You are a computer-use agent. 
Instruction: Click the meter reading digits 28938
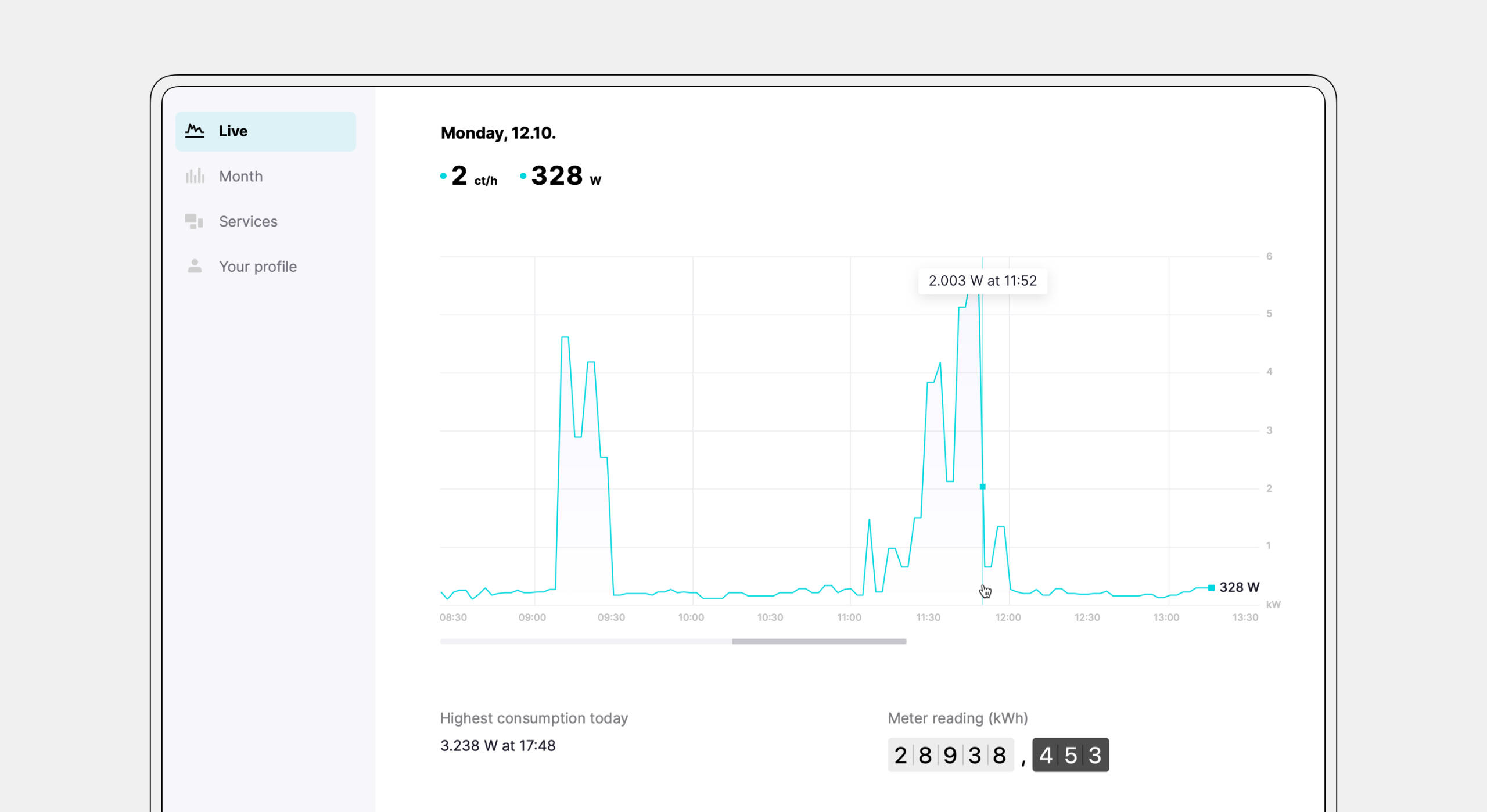[950, 755]
